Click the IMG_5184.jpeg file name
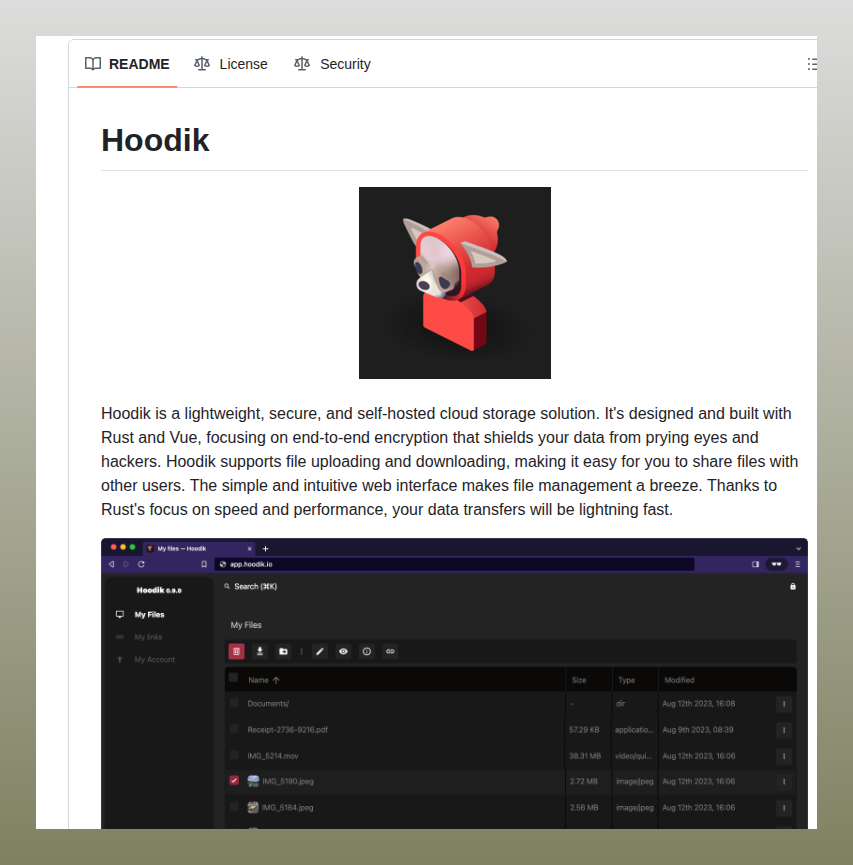 (287, 808)
